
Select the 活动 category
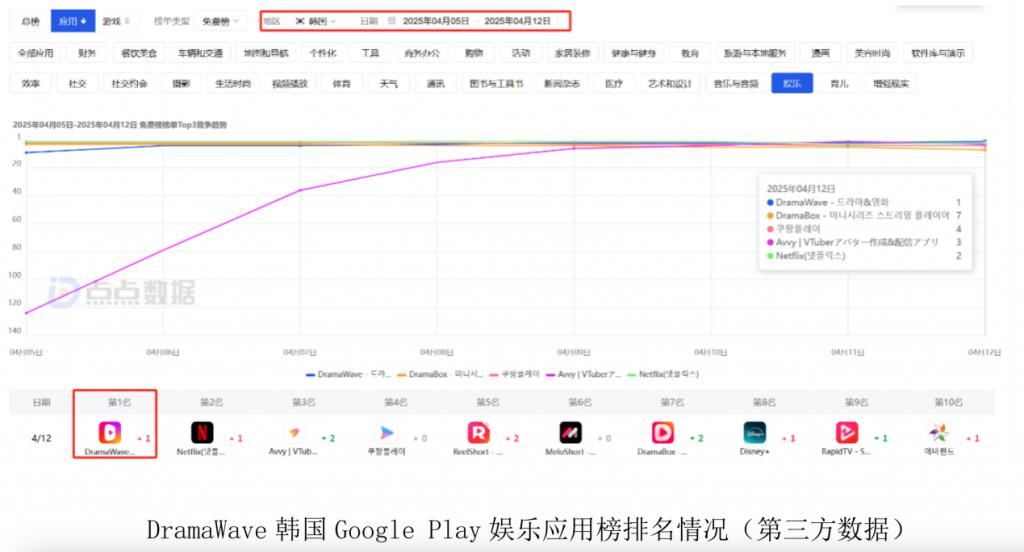coord(520,53)
